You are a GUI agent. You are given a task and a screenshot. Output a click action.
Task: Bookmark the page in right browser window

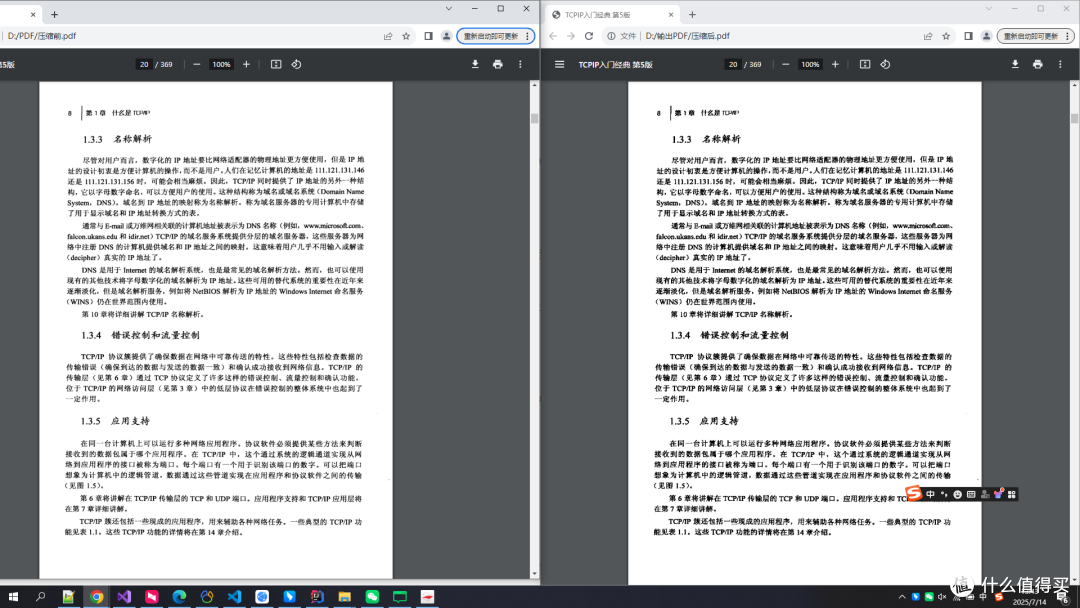coord(946,36)
